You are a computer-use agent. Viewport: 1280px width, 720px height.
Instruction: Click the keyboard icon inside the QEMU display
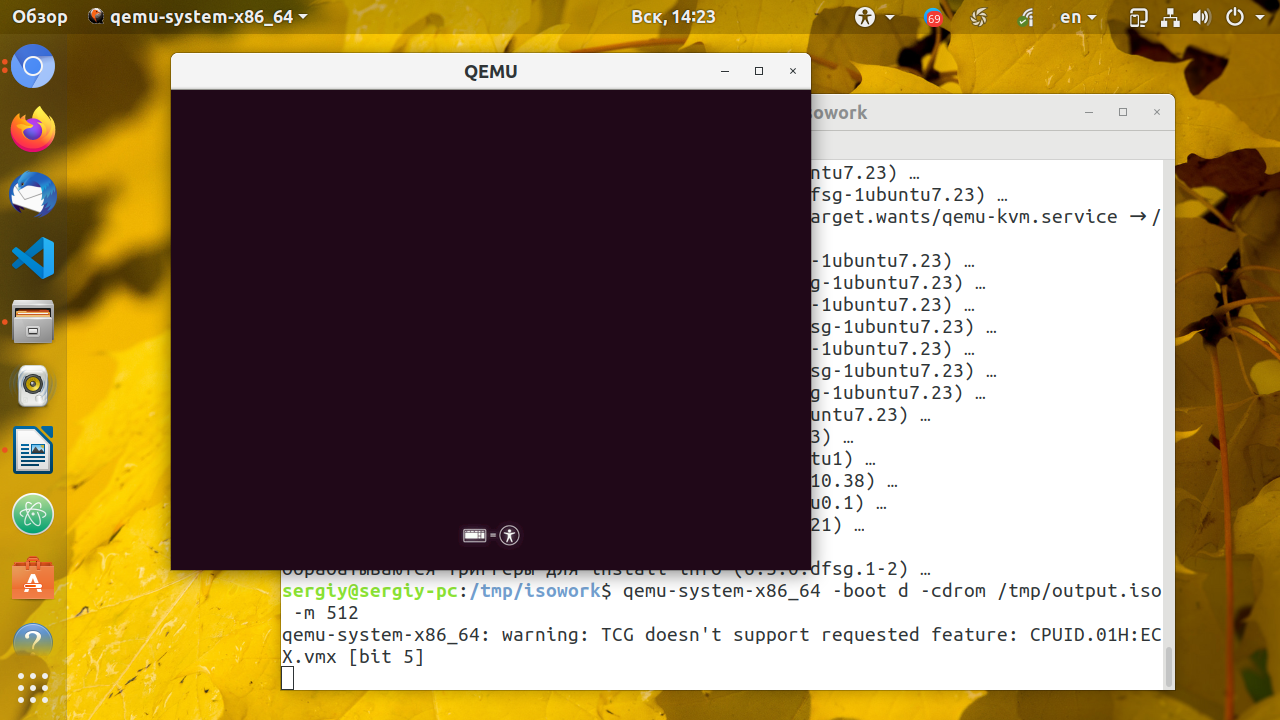point(474,535)
